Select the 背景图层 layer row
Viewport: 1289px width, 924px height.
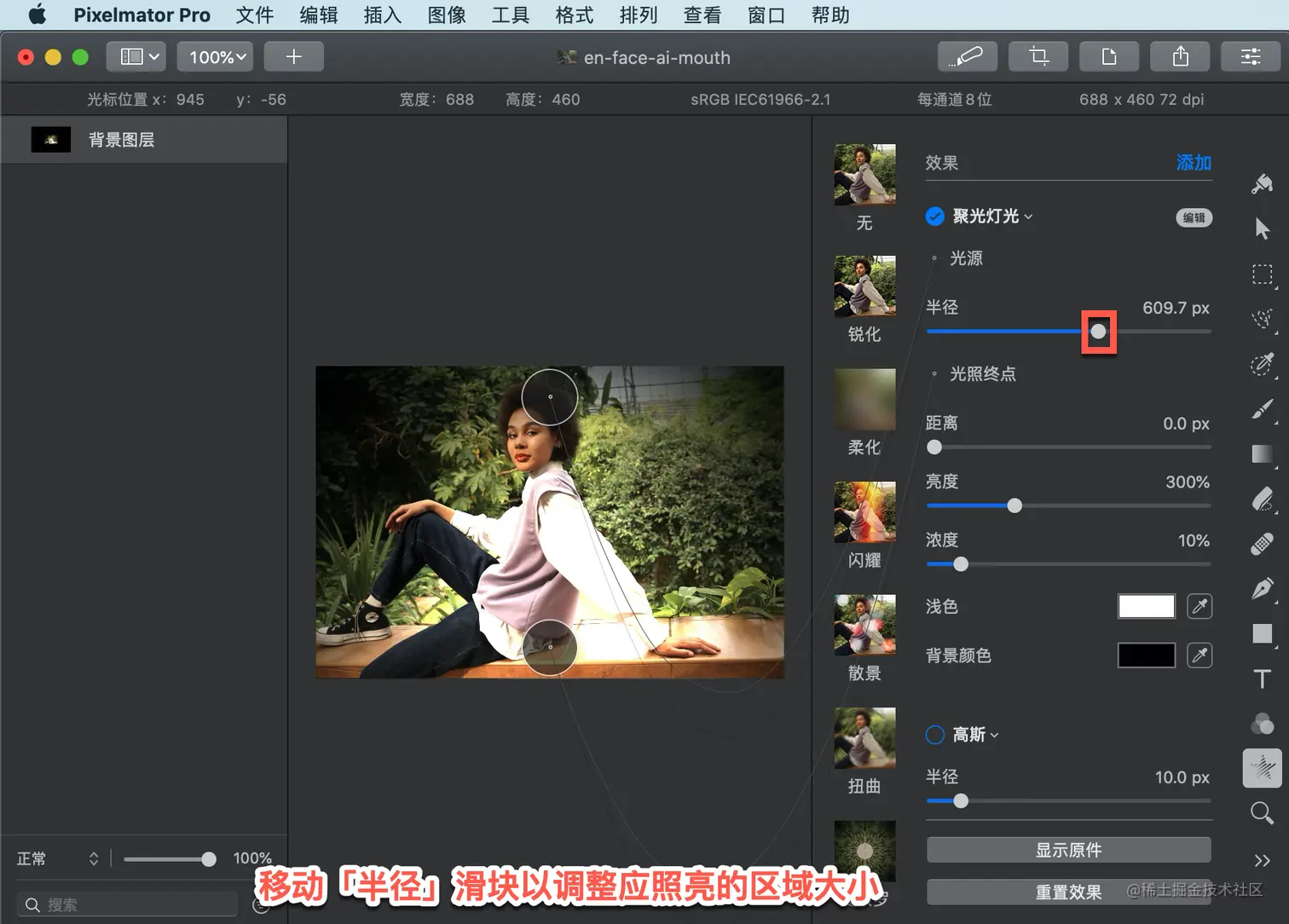(144, 140)
